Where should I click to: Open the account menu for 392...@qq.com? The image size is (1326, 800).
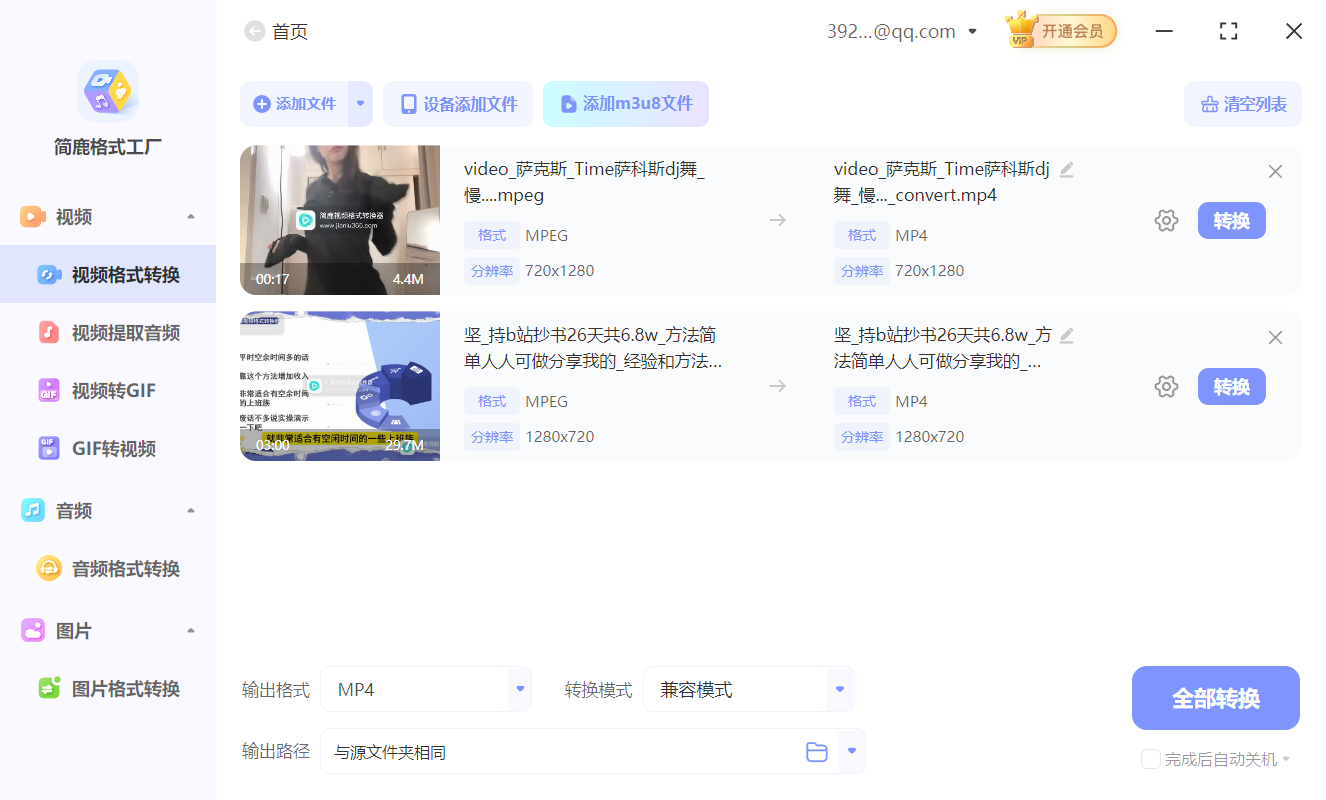[901, 31]
